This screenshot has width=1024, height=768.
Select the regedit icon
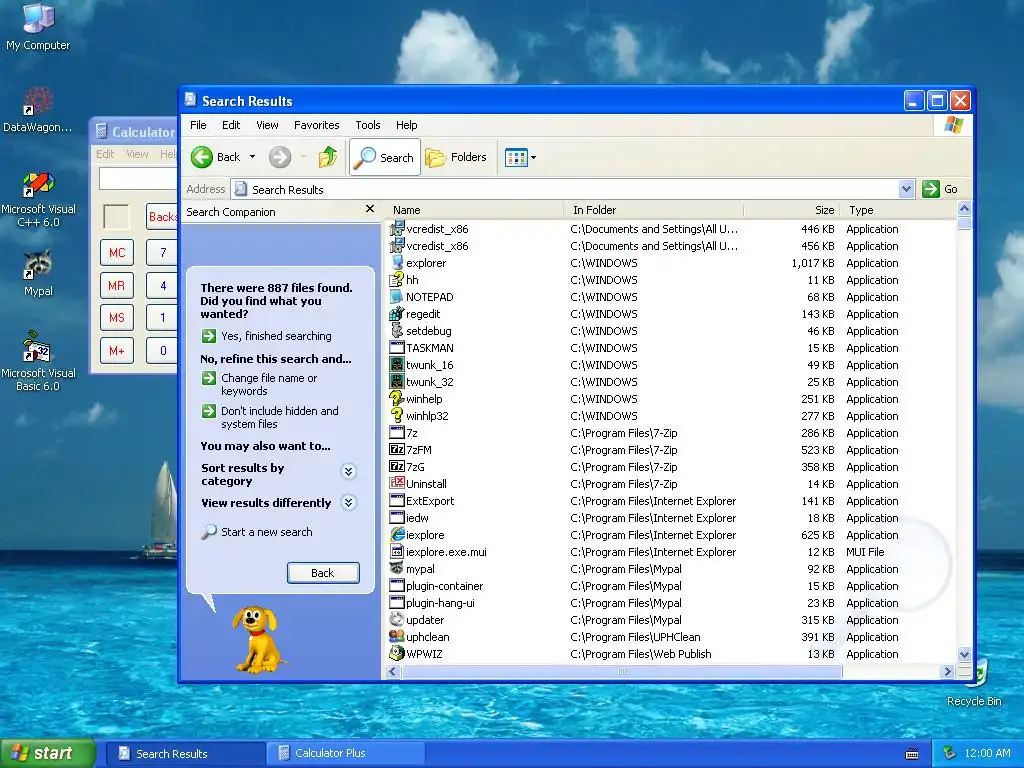(x=396, y=313)
